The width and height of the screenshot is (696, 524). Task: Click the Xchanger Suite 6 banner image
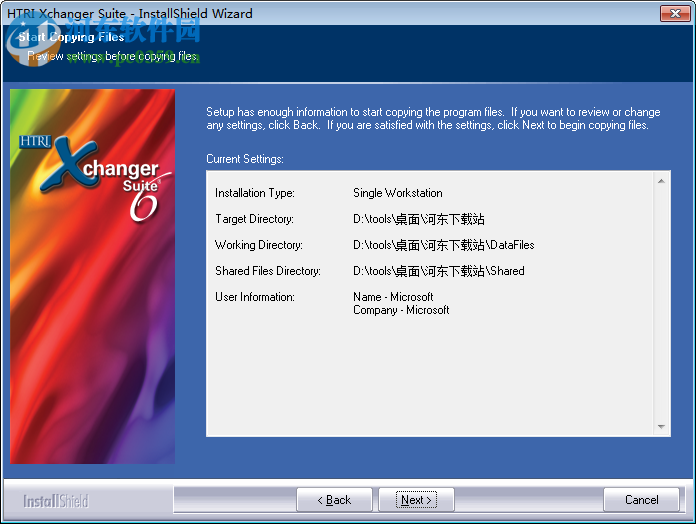click(x=92, y=276)
